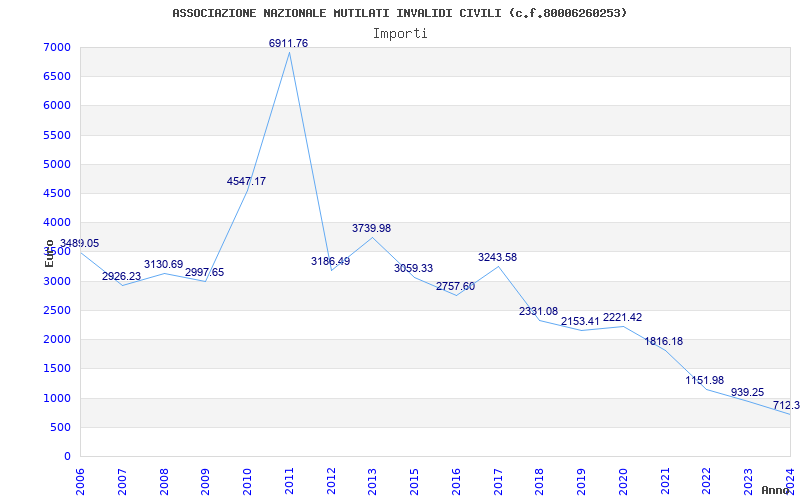This screenshot has width=800, height=500.
Task: Click the 2221.42 data label
Action: click(622, 317)
